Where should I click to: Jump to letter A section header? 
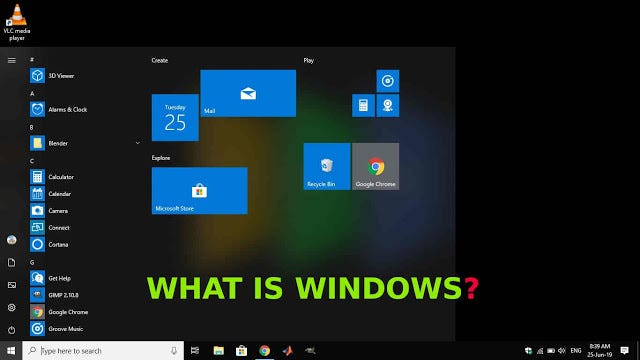tap(32, 93)
